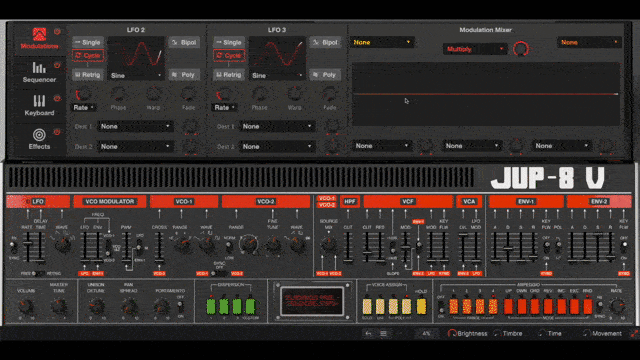Flip the VCO-2 NORM/LOW switch
The height and width of the screenshot is (360, 640).
(229, 246)
